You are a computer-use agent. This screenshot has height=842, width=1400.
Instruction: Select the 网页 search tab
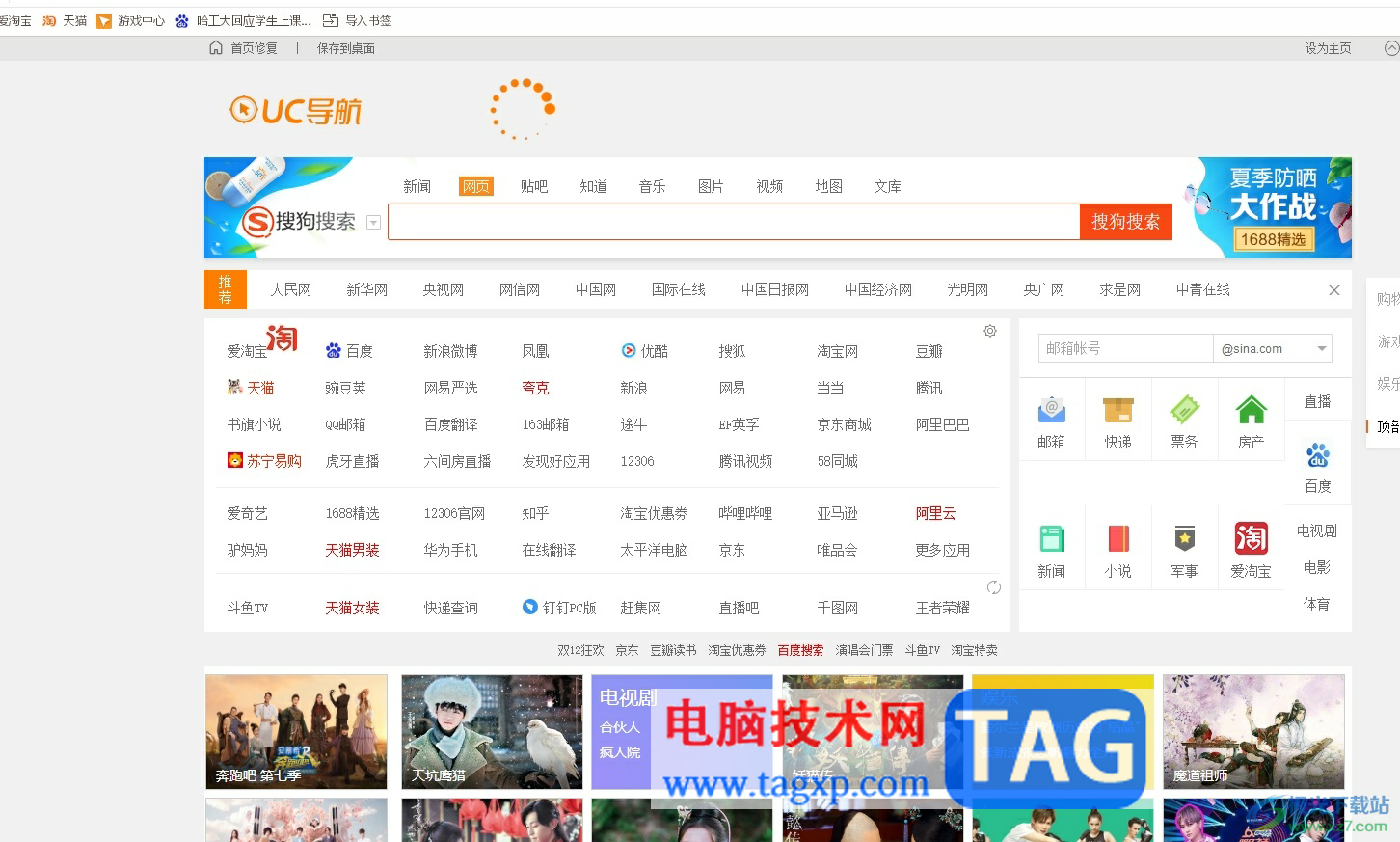[x=476, y=186]
